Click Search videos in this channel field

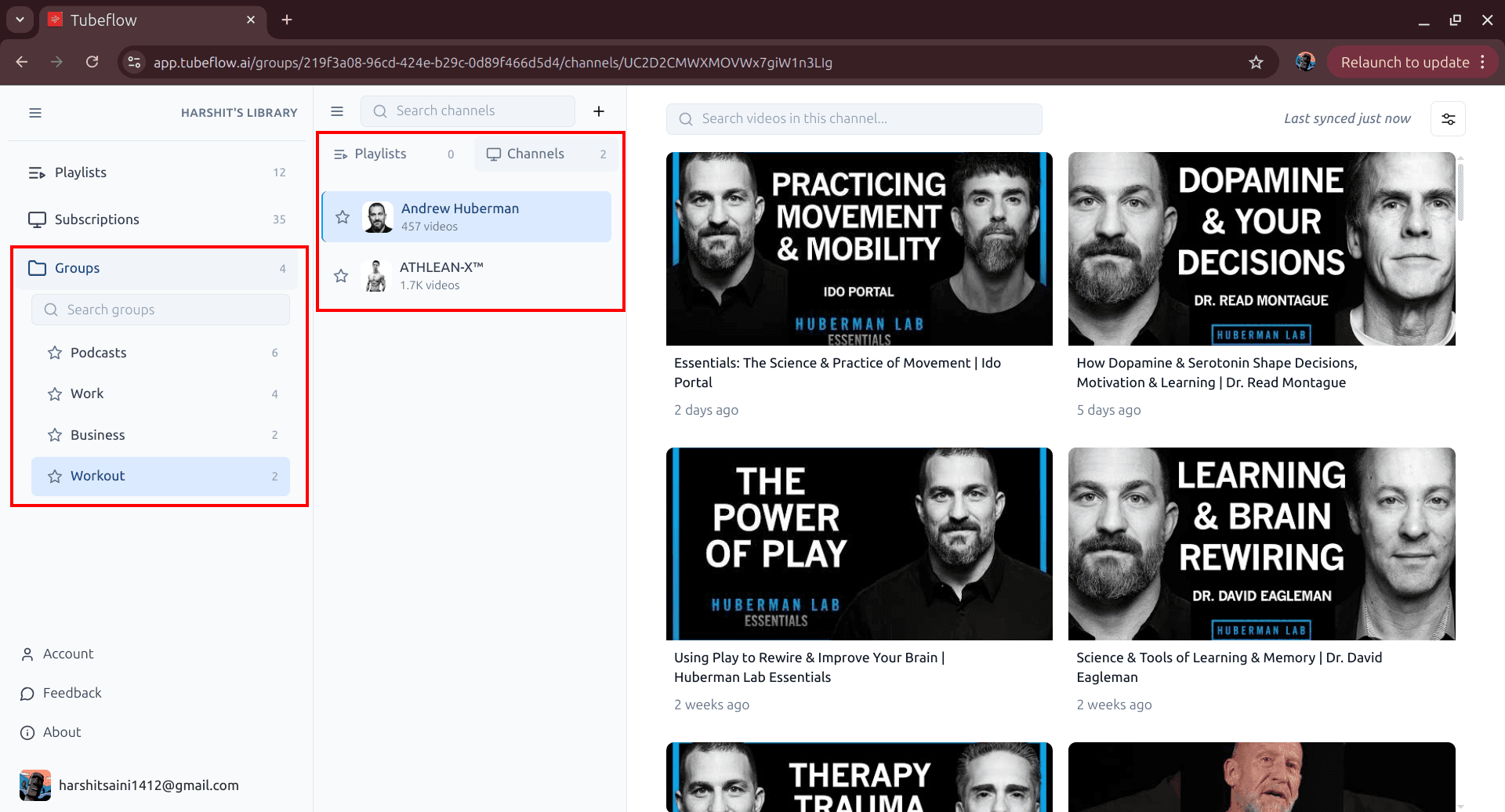point(854,119)
